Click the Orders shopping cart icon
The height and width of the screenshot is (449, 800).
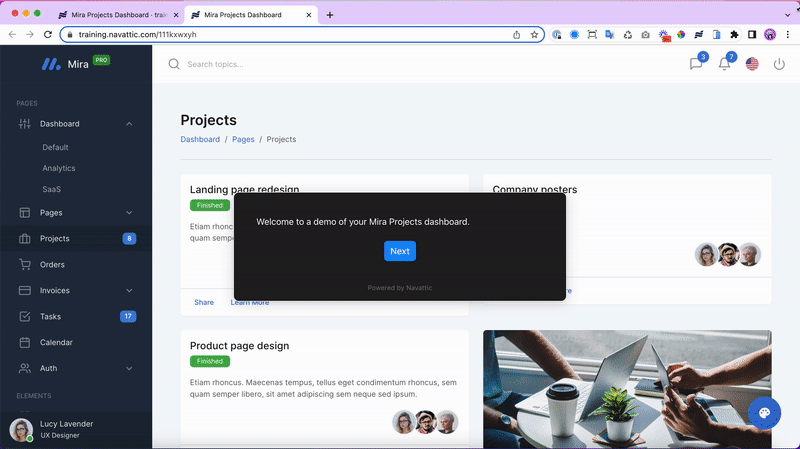click(x=24, y=264)
